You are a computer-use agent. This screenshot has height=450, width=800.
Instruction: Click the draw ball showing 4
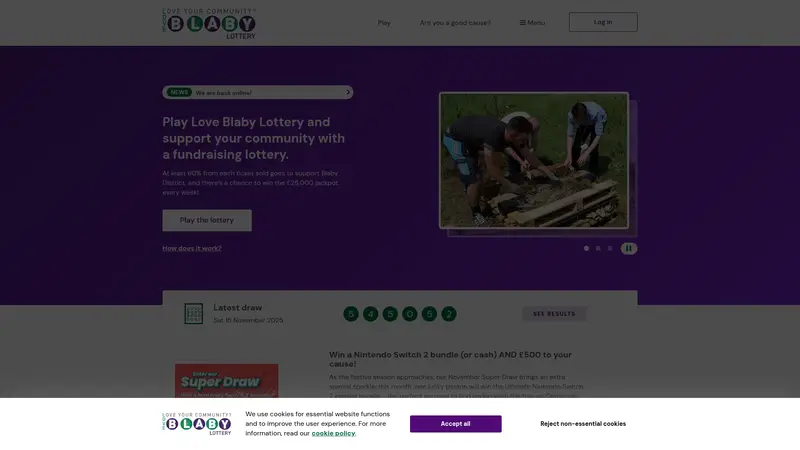point(370,314)
